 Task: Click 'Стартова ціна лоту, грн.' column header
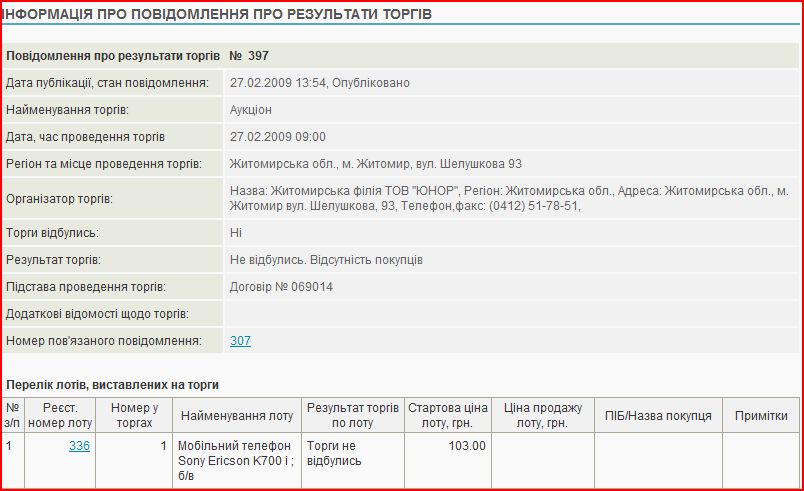tap(447, 416)
